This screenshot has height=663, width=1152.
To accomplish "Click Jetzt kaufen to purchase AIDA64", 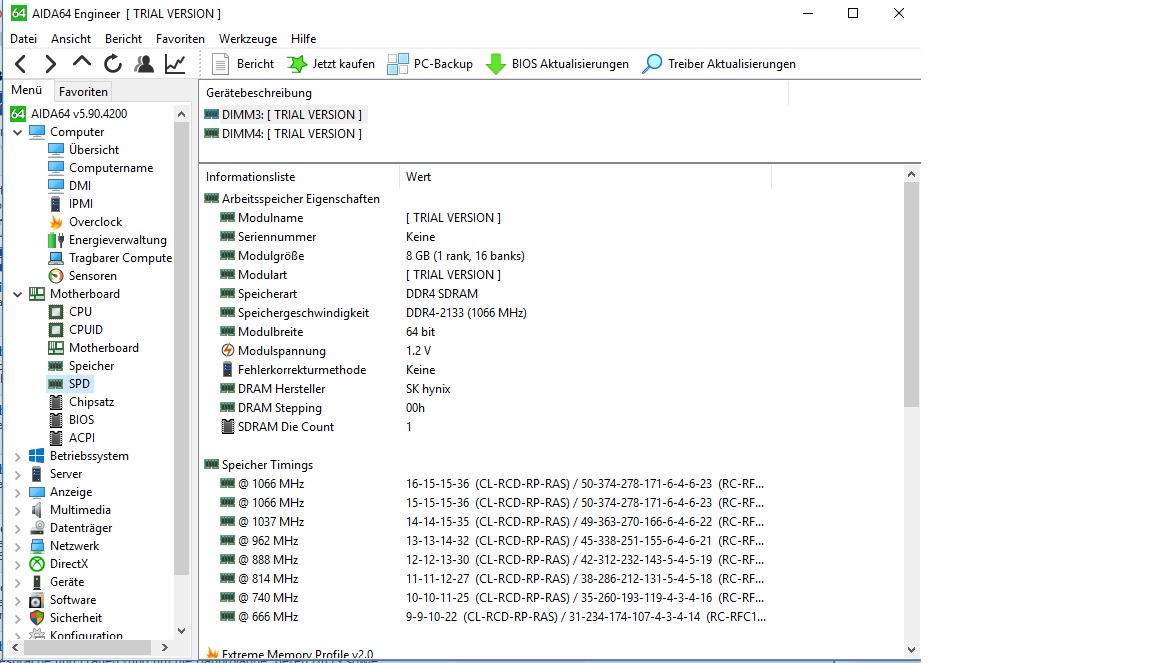I will pos(331,64).
